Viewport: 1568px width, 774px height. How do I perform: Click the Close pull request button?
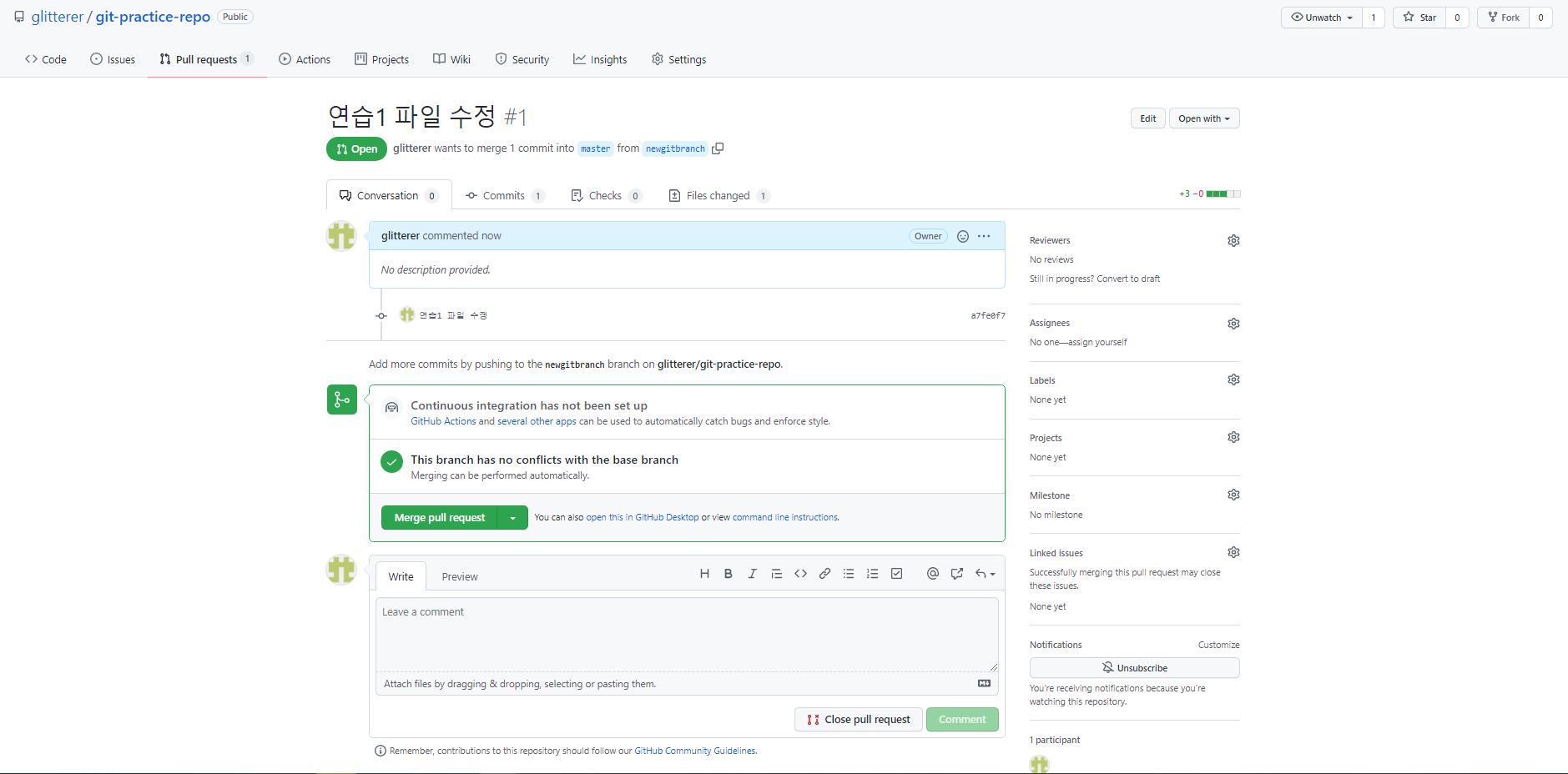[x=859, y=720]
